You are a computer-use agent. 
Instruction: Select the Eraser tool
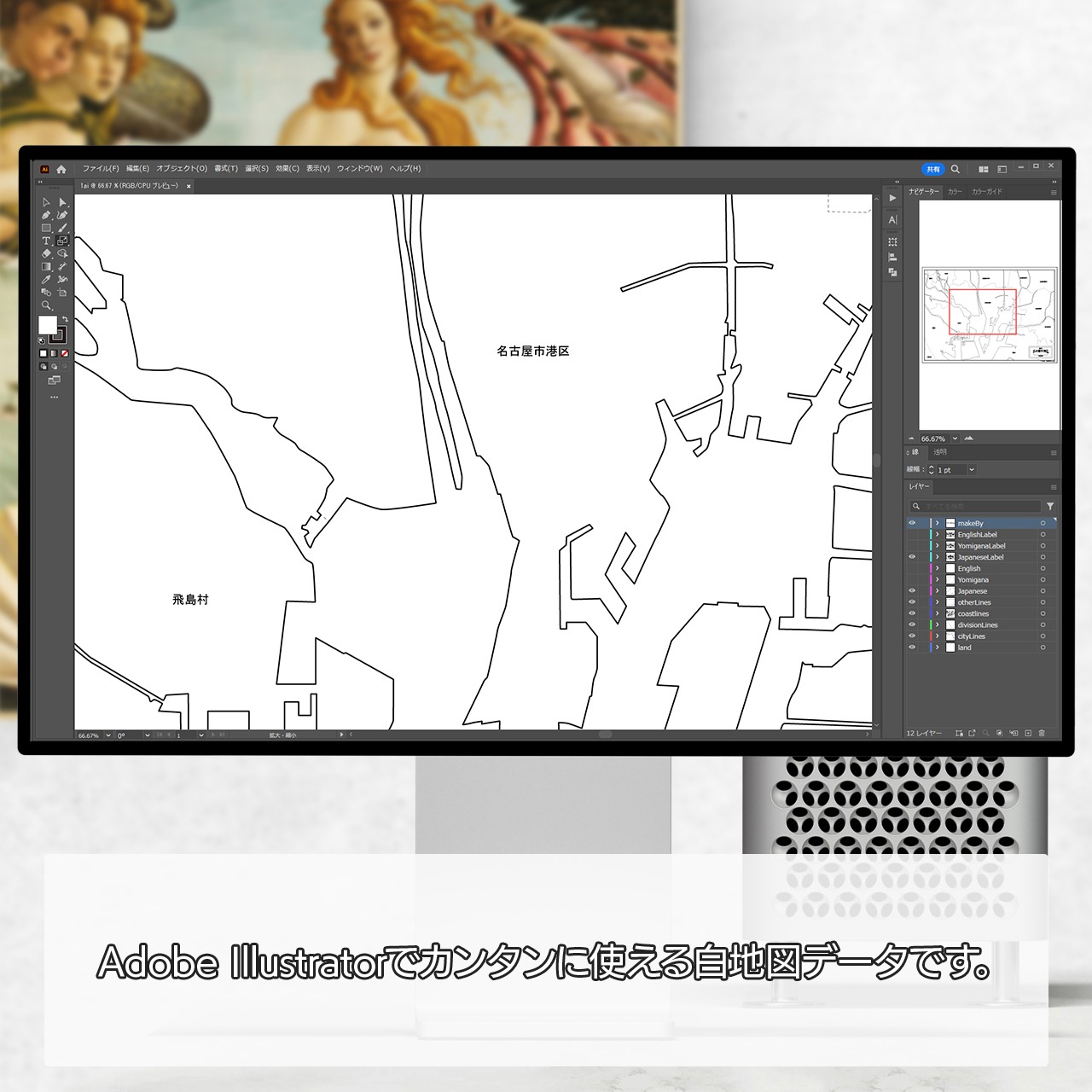point(47,253)
